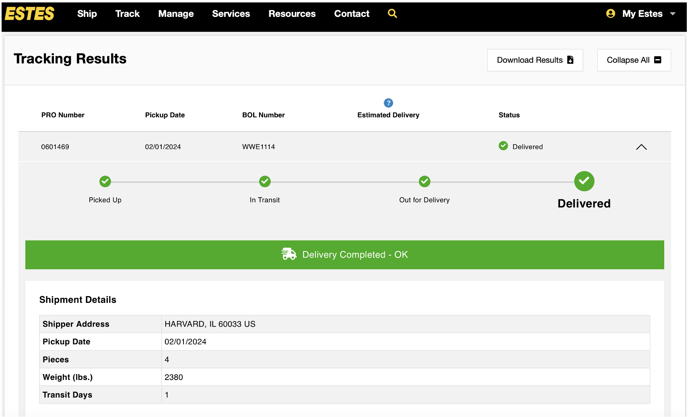Image resolution: width=688 pixels, height=417 pixels.
Task: Open the Services menu
Action: [231, 14]
